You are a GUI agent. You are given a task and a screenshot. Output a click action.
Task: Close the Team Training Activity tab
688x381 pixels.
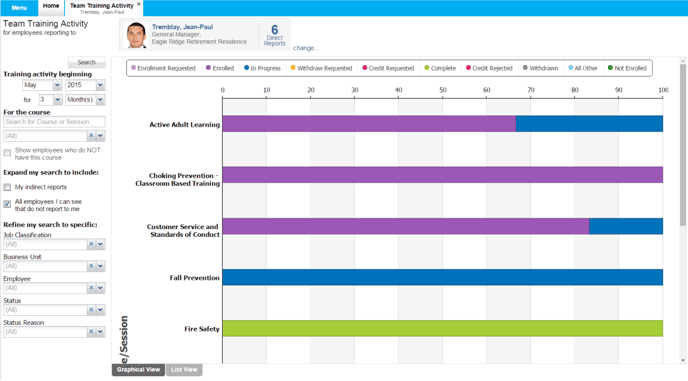click(139, 4)
